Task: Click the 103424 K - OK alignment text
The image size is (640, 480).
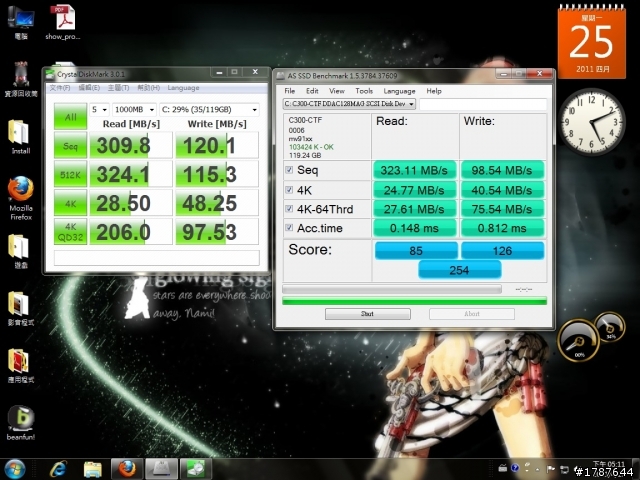Action: (311, 147)
